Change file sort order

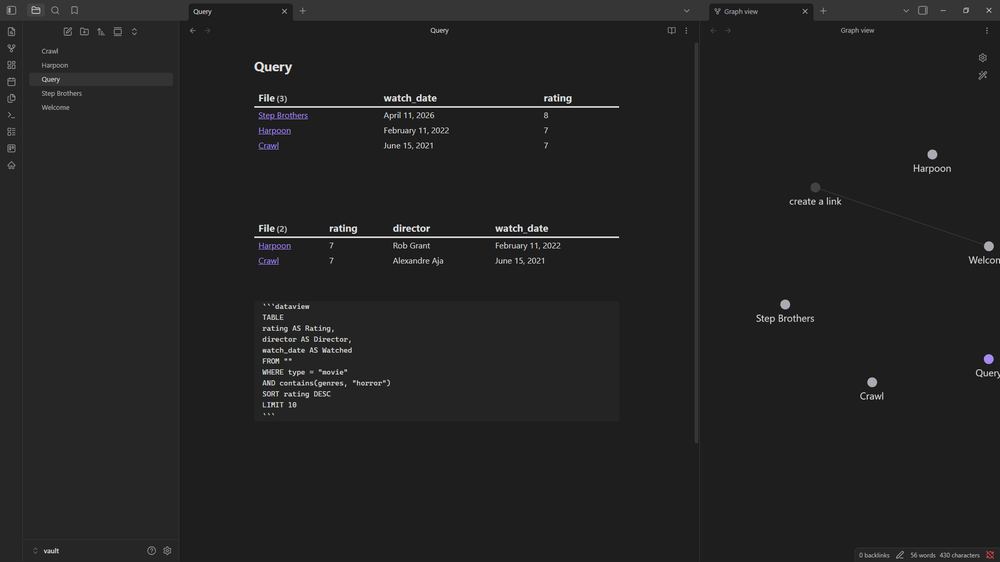click(x=101, y=31)
